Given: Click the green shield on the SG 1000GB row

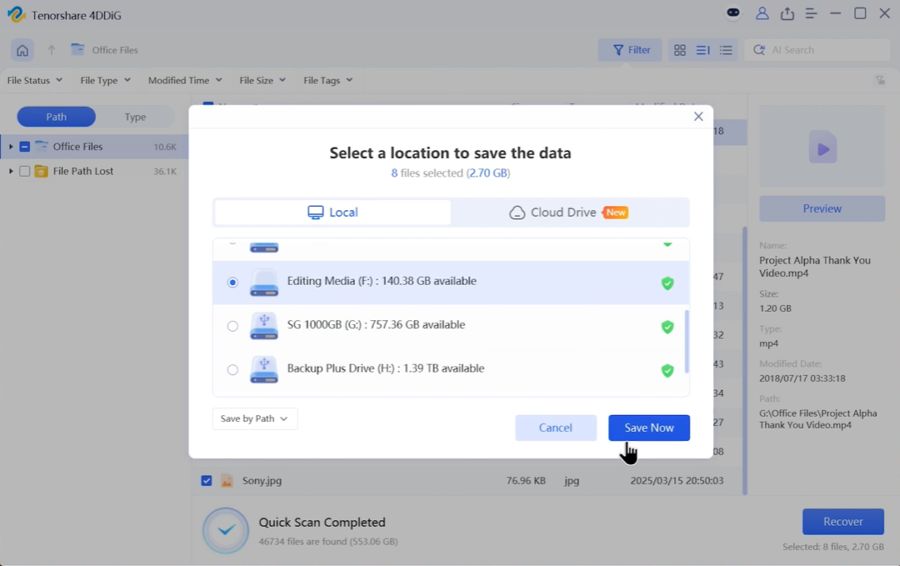Looking at the screenshot, I should pyautogui.click(x=667, y=327).
